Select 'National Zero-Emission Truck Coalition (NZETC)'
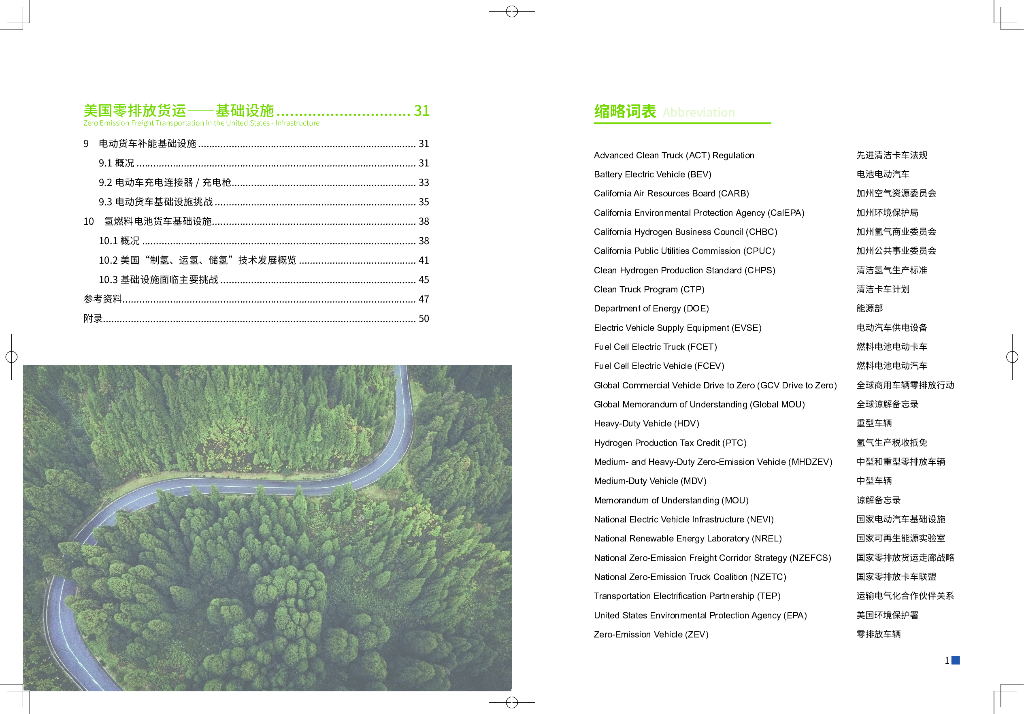This screenshot has width=1024, height=714. (690, 577)
